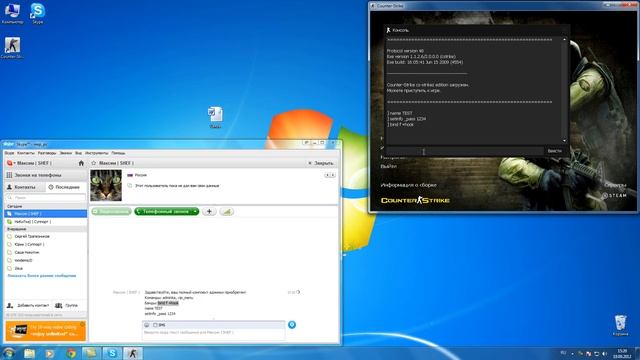Click the plus add-people button in Skype
This screenshot has height=360, width=640.
click(209, 211)
